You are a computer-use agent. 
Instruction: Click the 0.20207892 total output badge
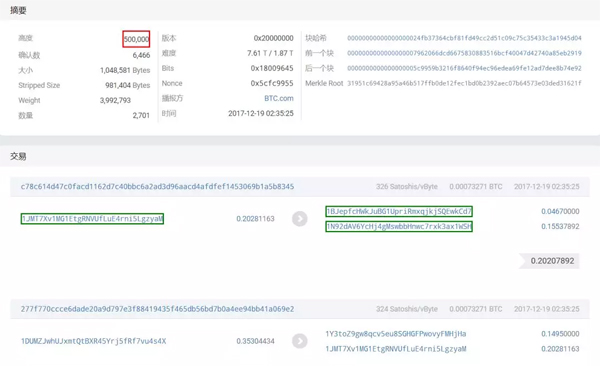click(x=549, y=261)
